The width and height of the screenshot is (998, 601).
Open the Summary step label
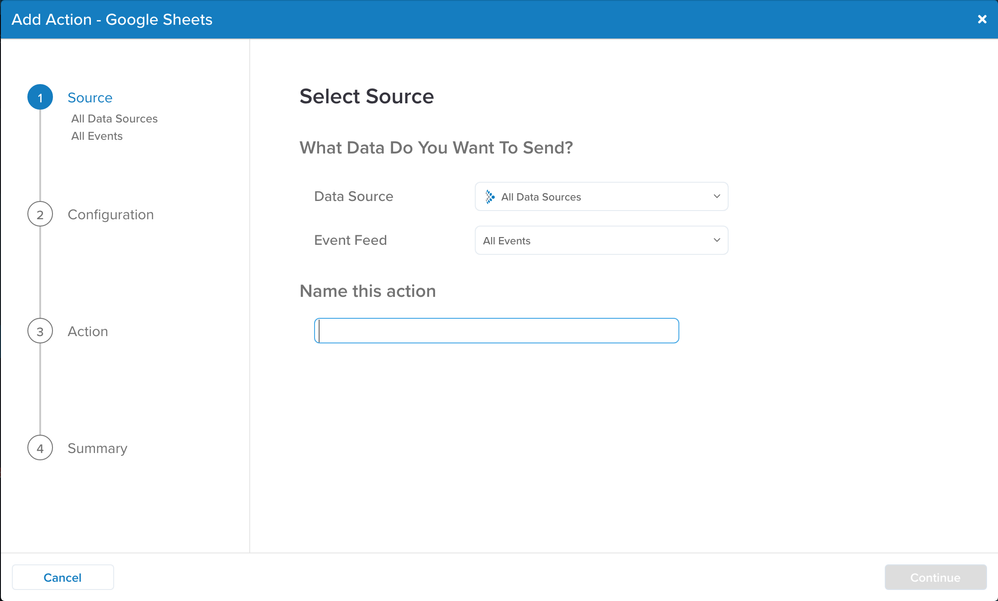tap(97, 449)
